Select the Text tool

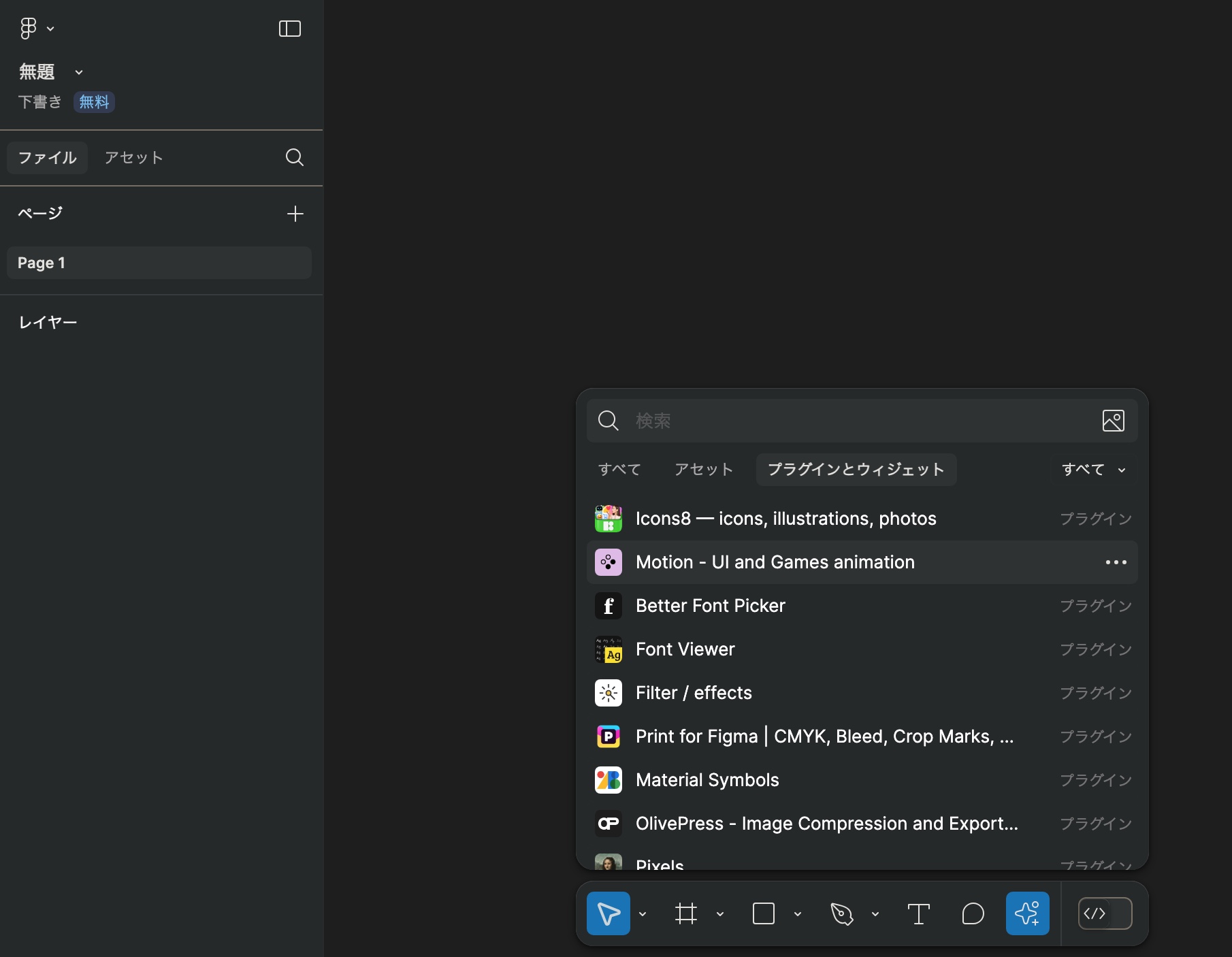[919, 913]
